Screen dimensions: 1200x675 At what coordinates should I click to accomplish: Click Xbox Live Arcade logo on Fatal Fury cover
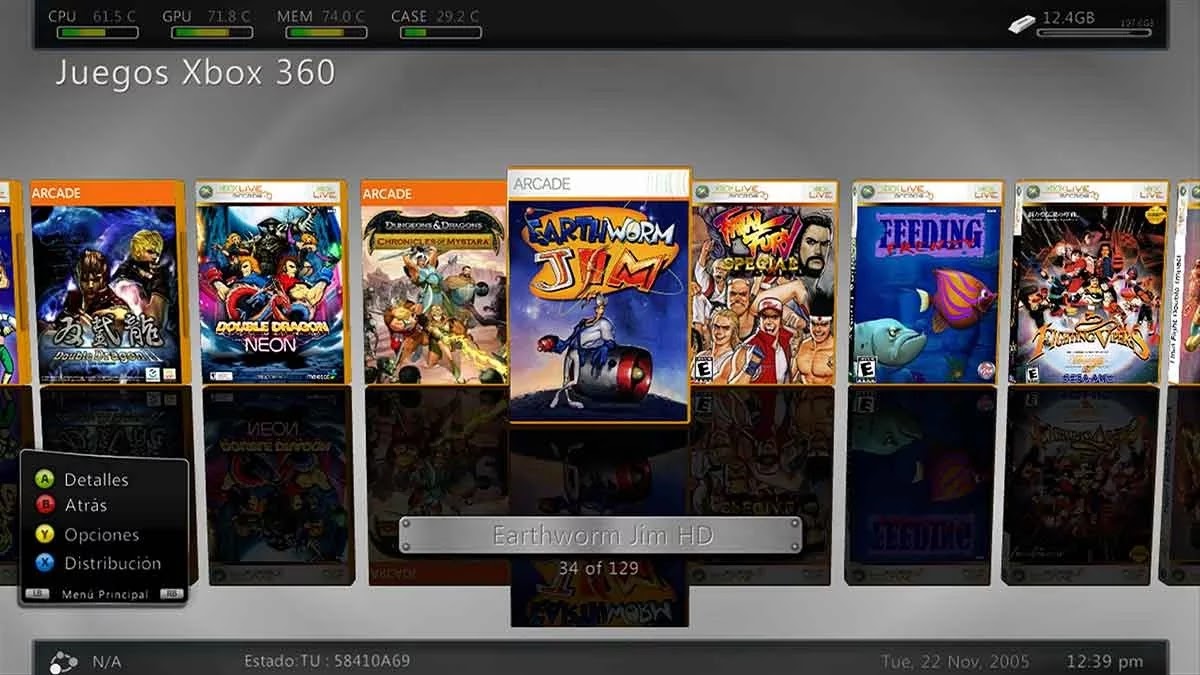[x=730, y=192]
